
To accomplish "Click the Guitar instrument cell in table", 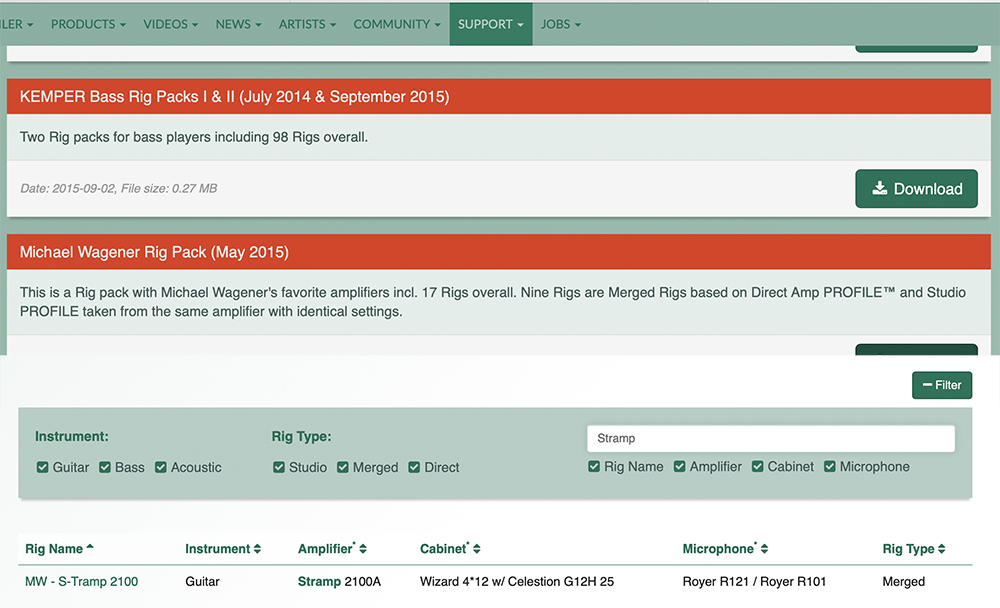I will (x=202, y=582).
